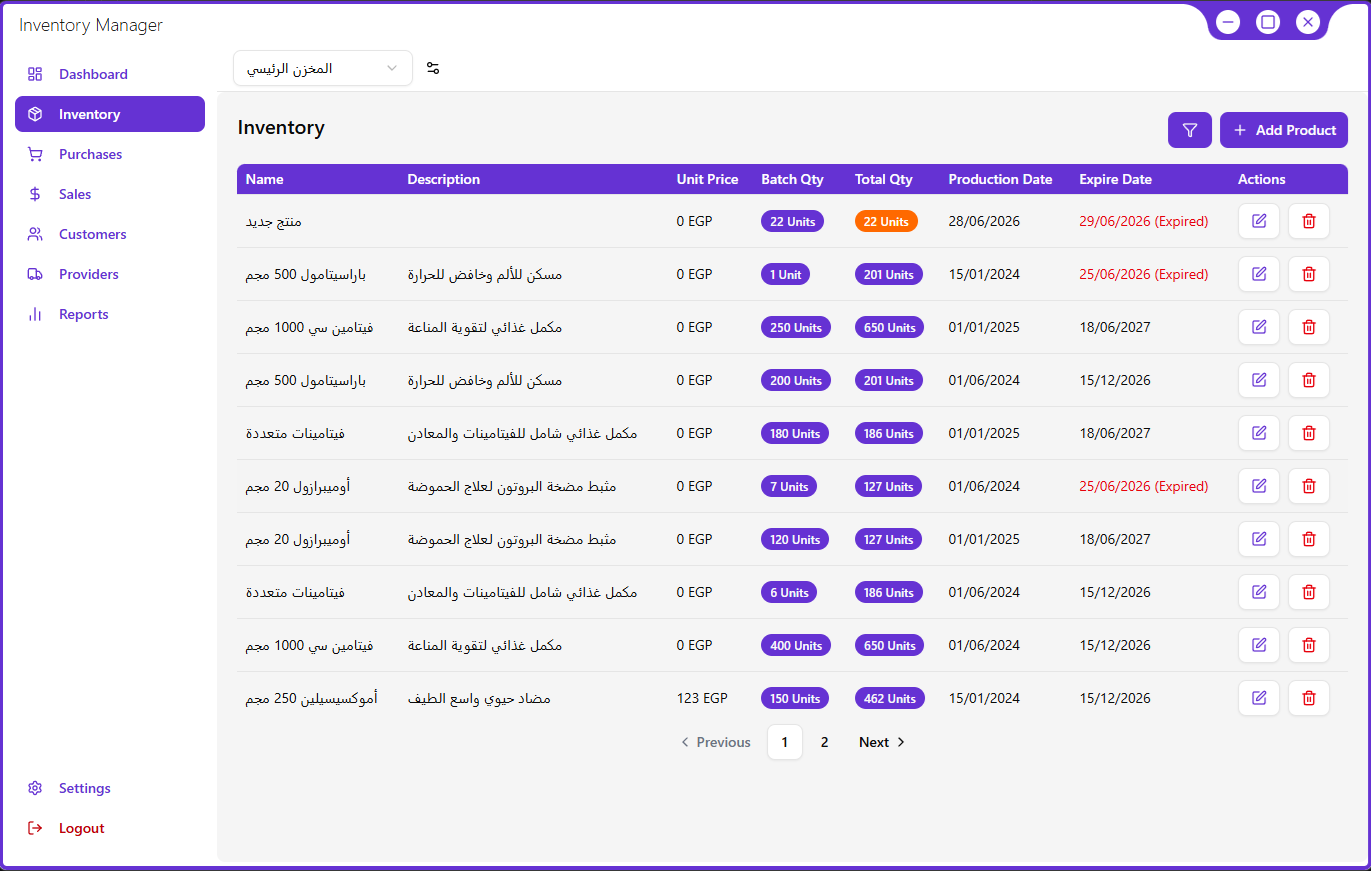Delete the منتج جديد product row
The height and width of the screenshot is (871, 1371).
(1309, 221)
